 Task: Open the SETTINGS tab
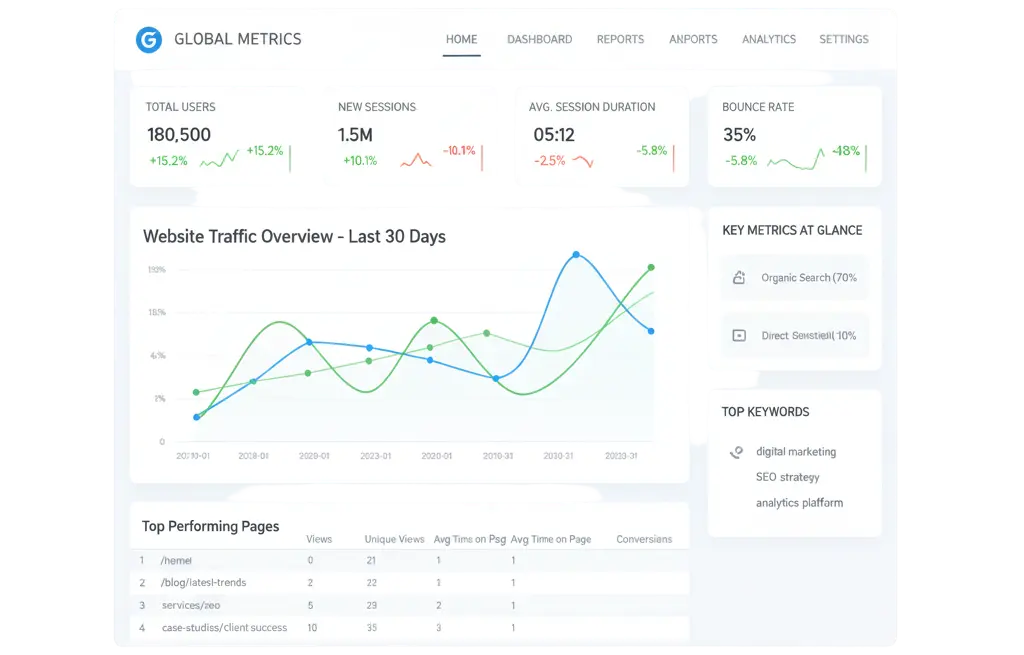(844, 39)
